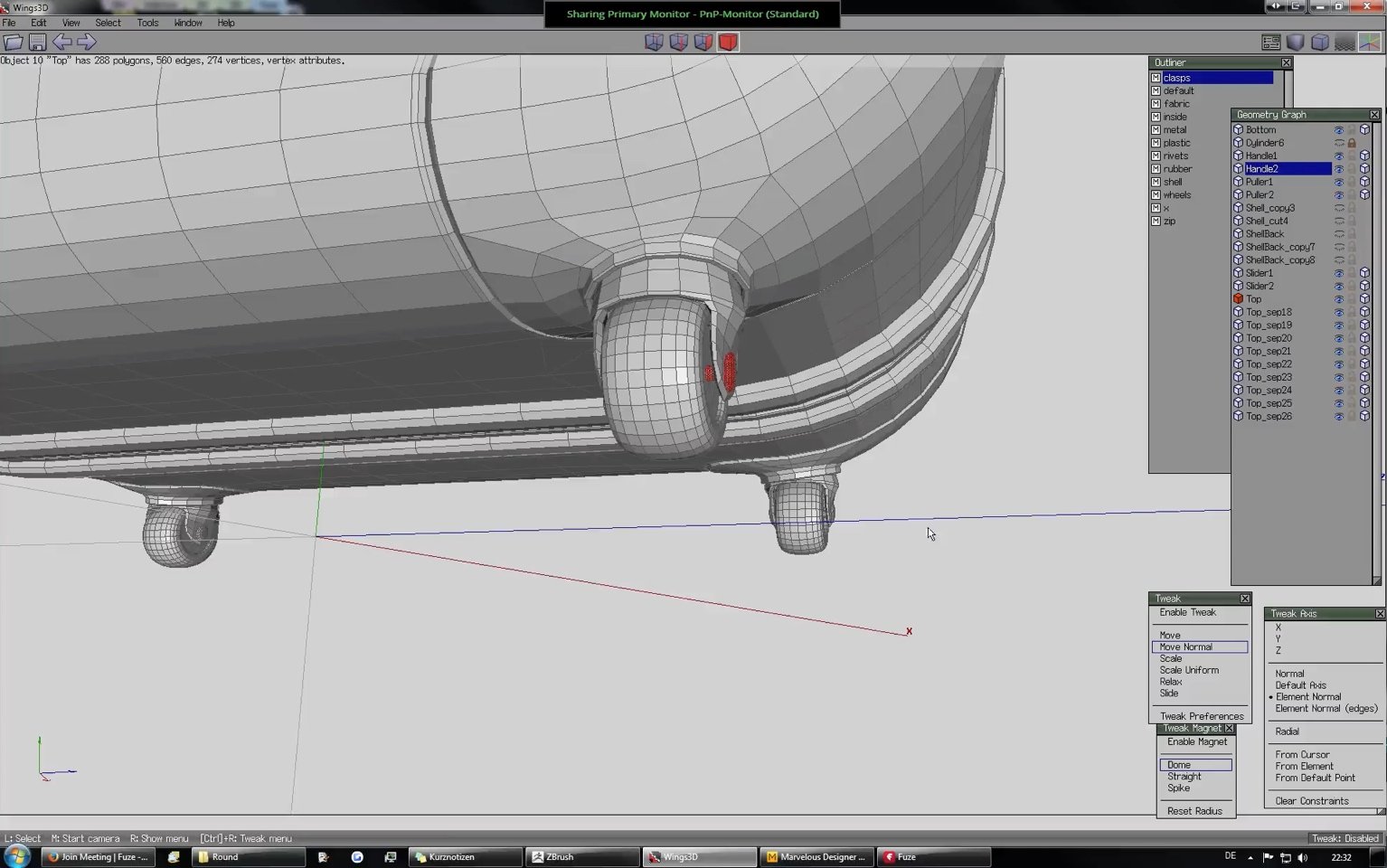The width and height of the screenshot is (1387, 868).
Task: Select Element Normal axis constraint
Action: (1308, 697)
